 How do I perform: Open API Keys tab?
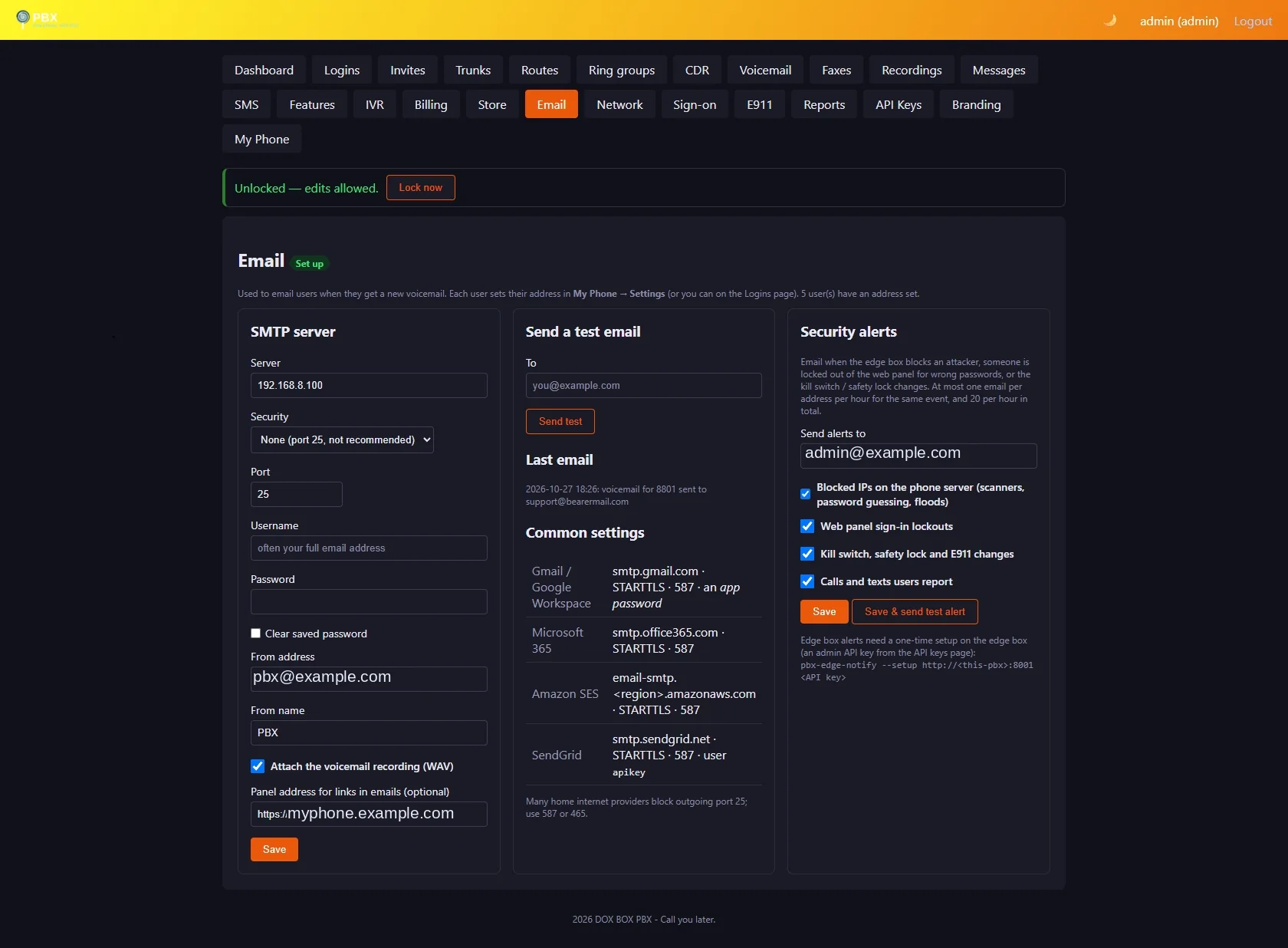[899, 104]
